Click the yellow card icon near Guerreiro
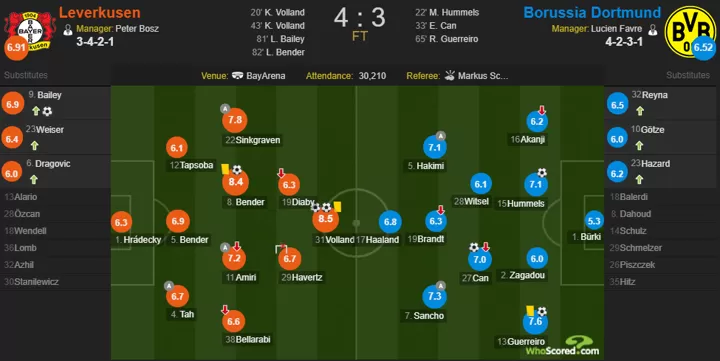720x361 pixels. [x=530, y=311]
